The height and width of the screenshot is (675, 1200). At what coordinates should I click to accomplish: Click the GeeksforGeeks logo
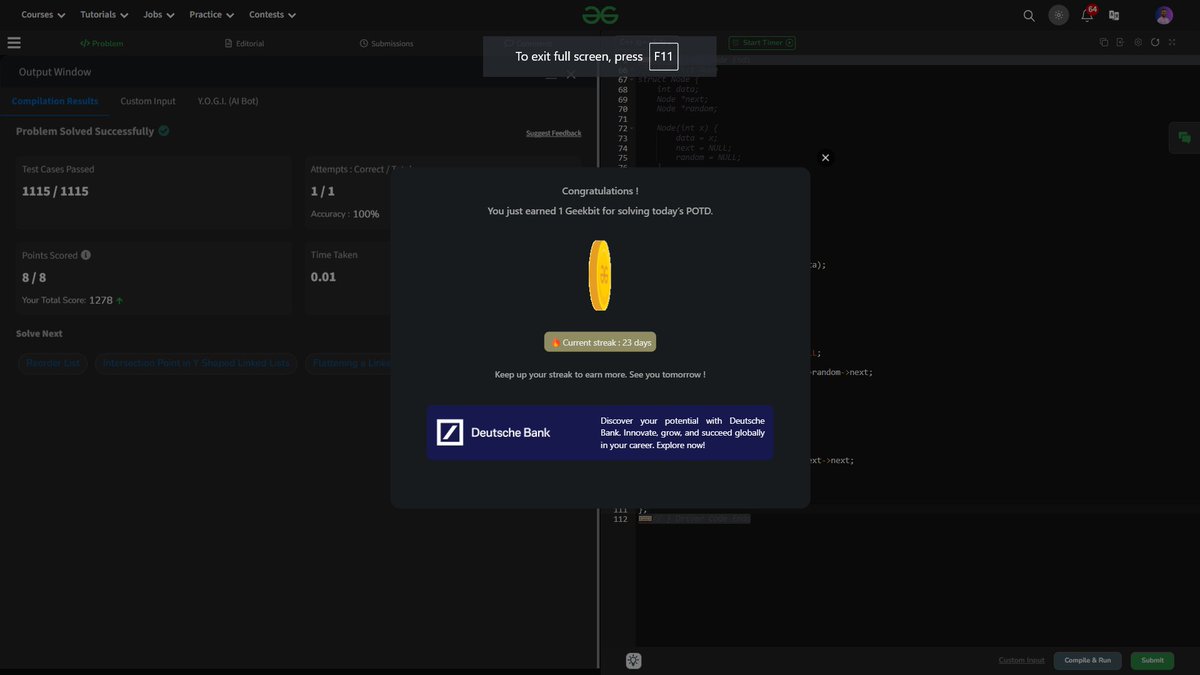point(600,15)
